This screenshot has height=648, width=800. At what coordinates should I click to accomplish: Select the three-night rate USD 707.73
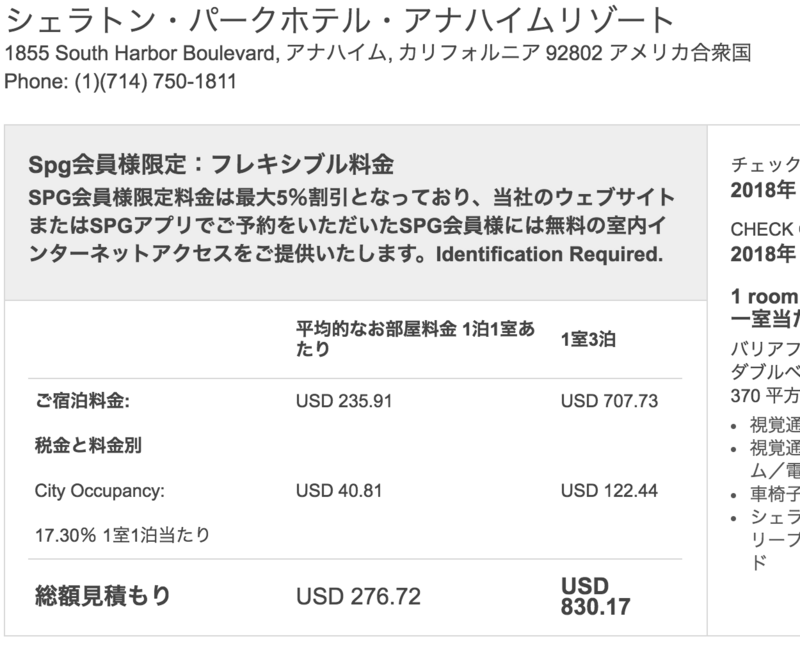point(609,401)
